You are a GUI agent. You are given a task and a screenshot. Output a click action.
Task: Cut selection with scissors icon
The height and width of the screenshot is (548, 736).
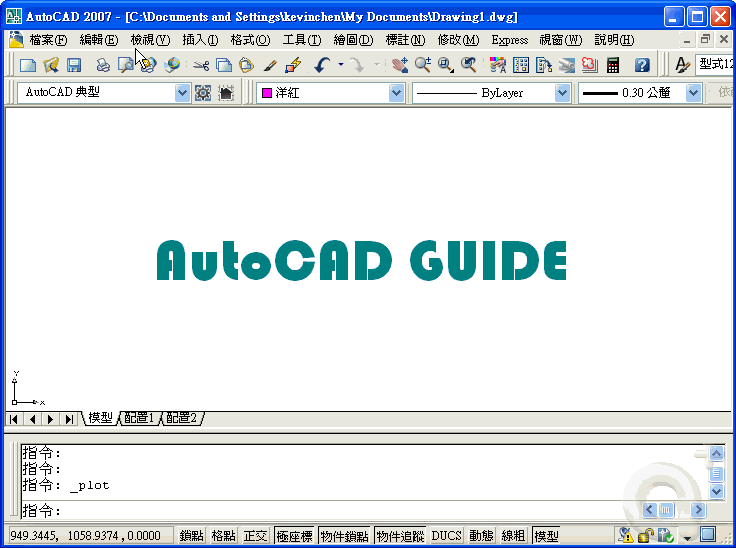point(201,65)
